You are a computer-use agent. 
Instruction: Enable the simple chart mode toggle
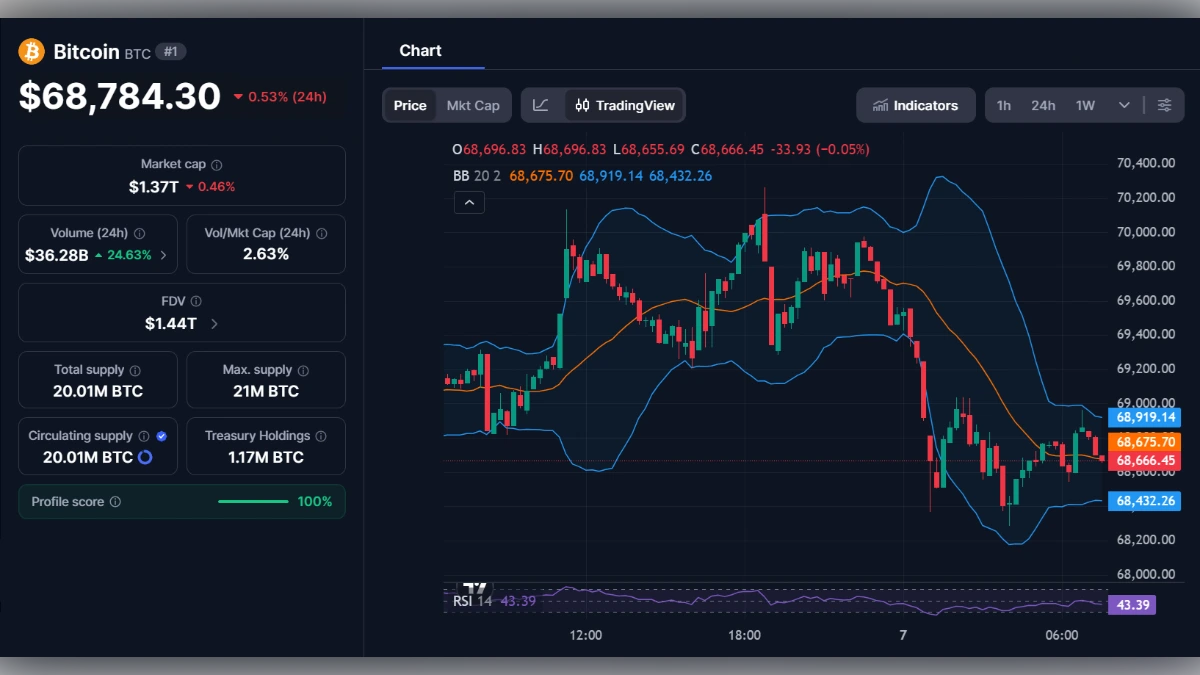click(x=541, y=104)
